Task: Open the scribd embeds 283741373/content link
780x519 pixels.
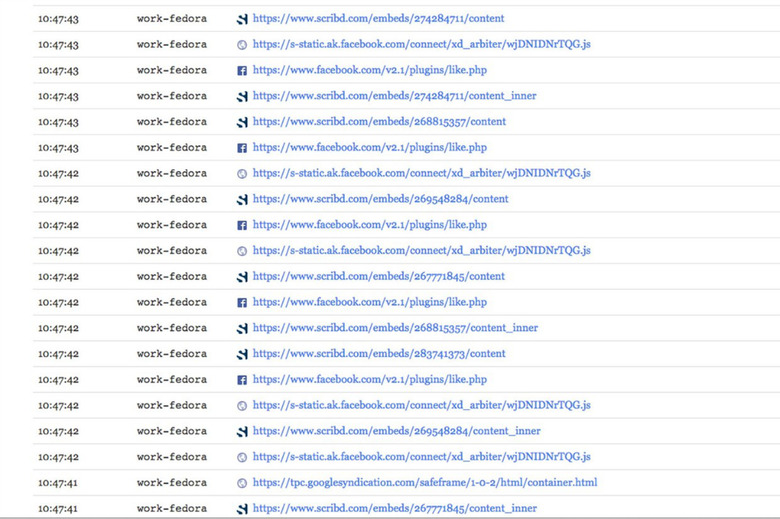Action: pos(379,353)
